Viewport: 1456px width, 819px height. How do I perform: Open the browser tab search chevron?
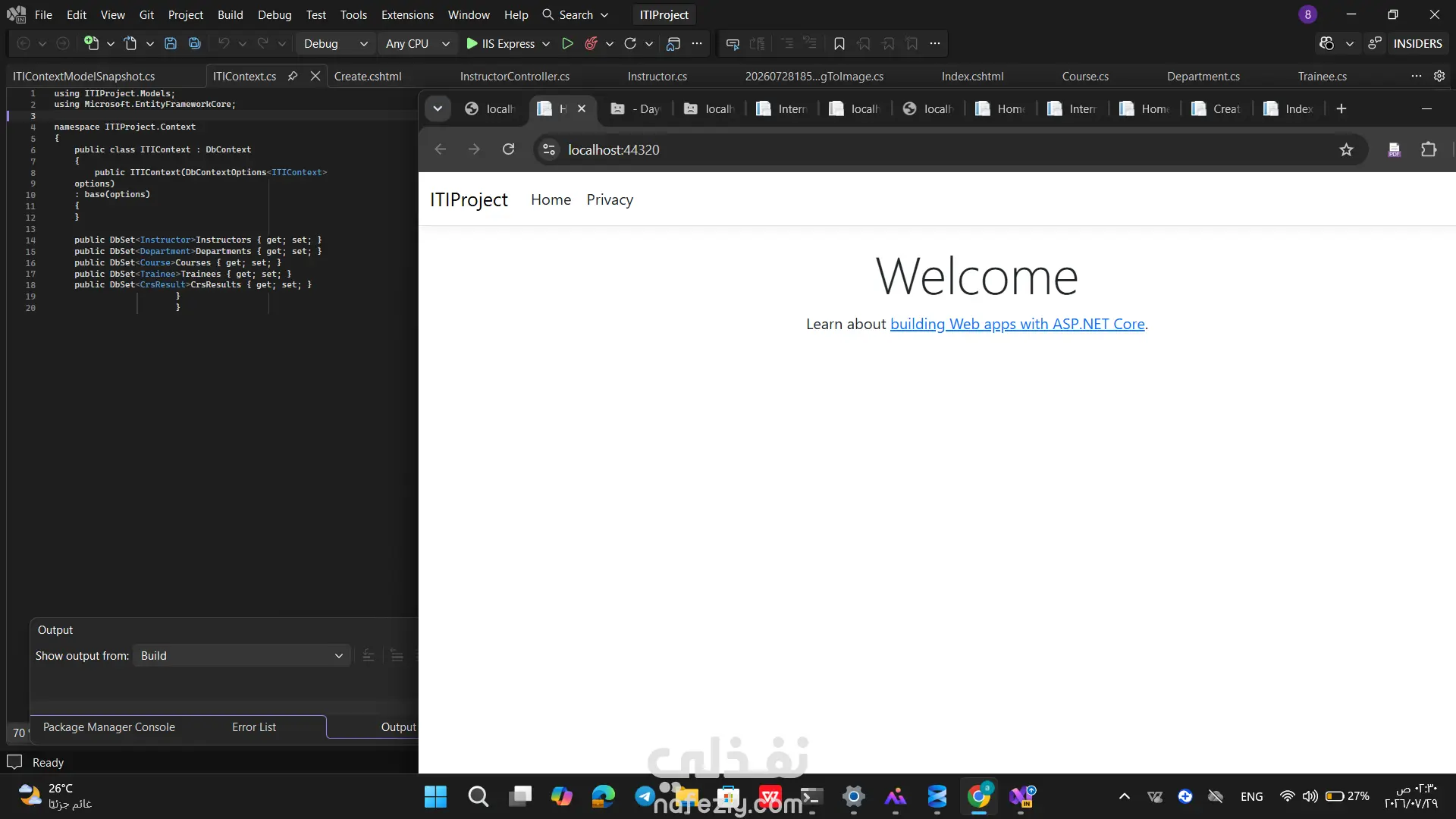[438, 108]
